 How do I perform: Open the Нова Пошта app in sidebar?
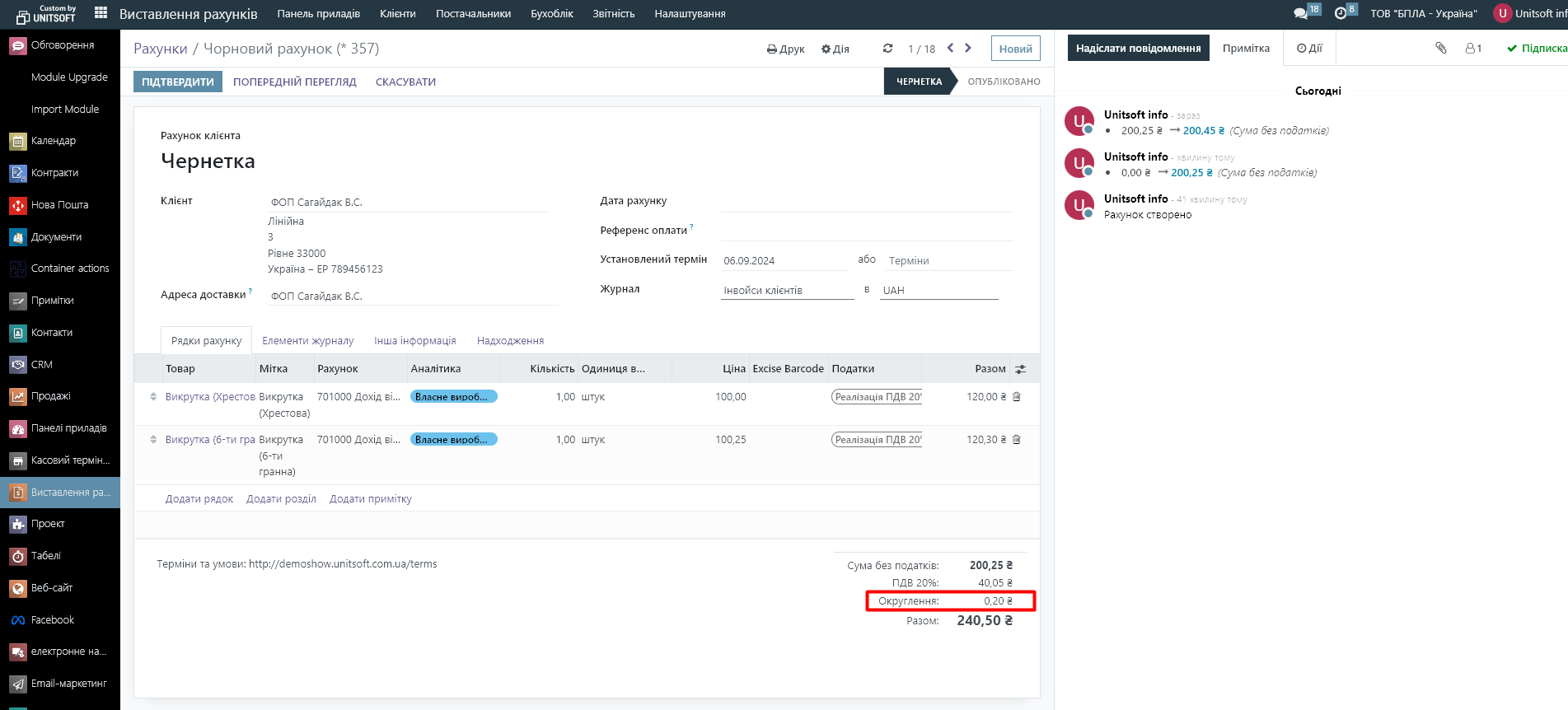pos(59,205)
